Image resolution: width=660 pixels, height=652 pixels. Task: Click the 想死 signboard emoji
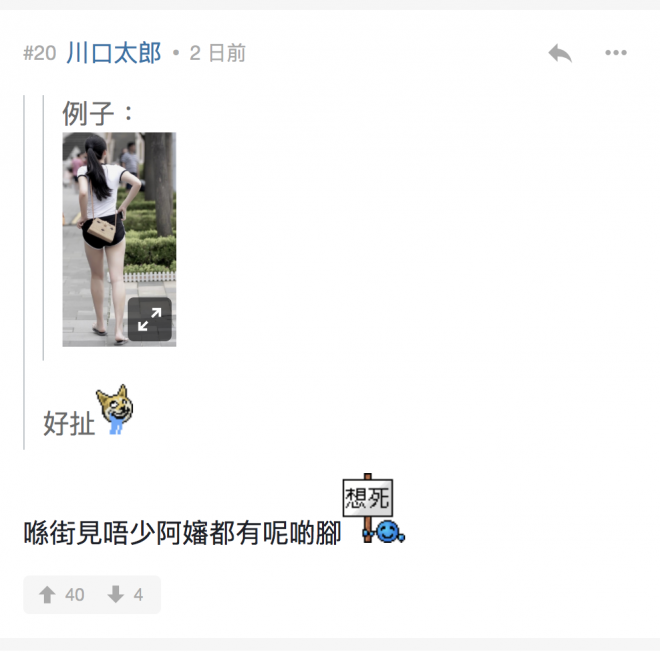(x=368, y=498)
